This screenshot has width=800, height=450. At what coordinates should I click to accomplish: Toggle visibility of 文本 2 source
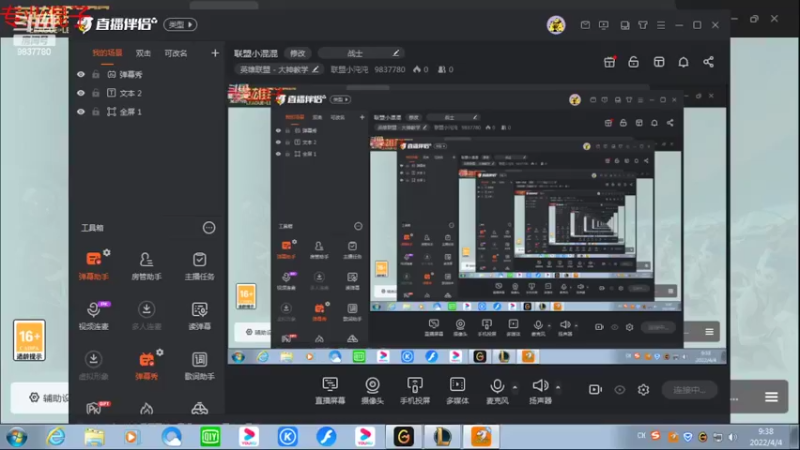(81, 93)
